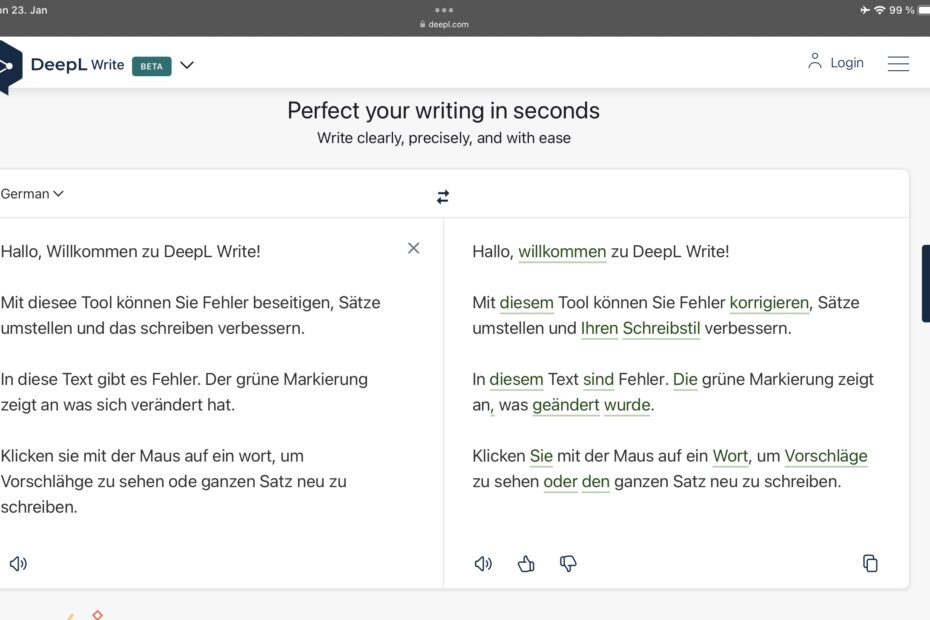Screen dimensions: 930x620
Task: Click the Wi-Fi status icon
Action: pos(880,10)
